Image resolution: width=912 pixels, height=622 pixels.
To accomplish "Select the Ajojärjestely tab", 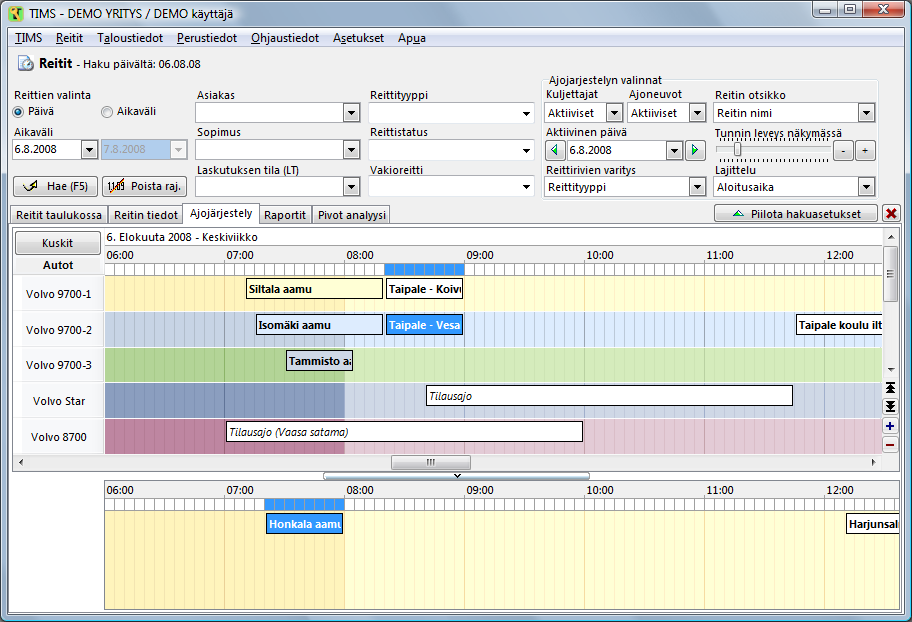I will coord(221,214).
